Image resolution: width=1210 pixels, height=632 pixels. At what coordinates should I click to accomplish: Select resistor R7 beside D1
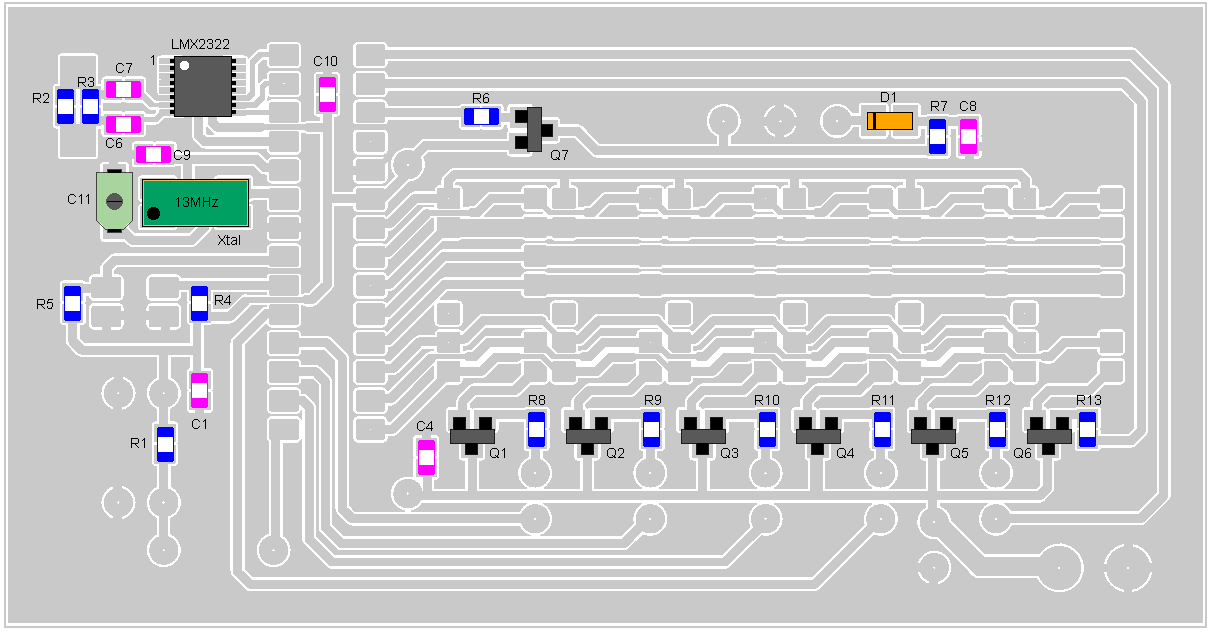937,137
